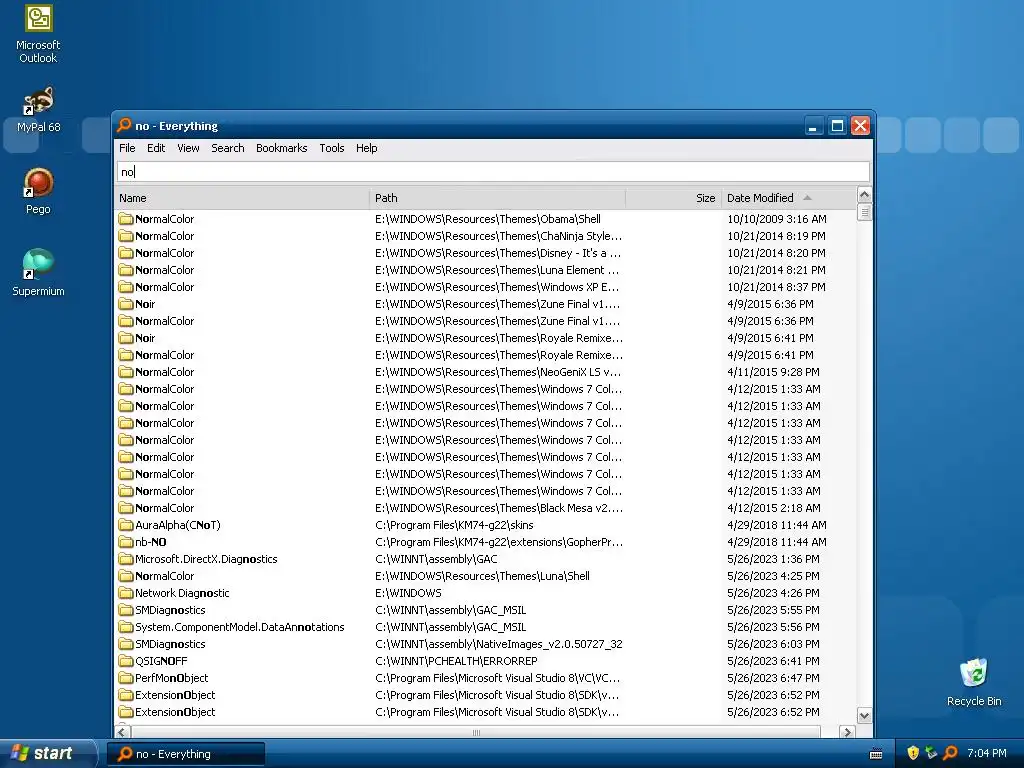Select NormalColor in NeoGeniX LS path
Screen dimensions: 1024x768
(x=164, y=372)
